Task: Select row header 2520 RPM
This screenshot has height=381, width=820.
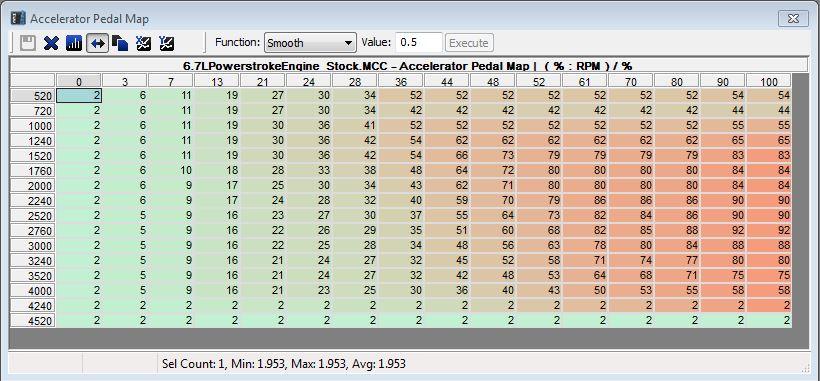Action: point(32,216)
